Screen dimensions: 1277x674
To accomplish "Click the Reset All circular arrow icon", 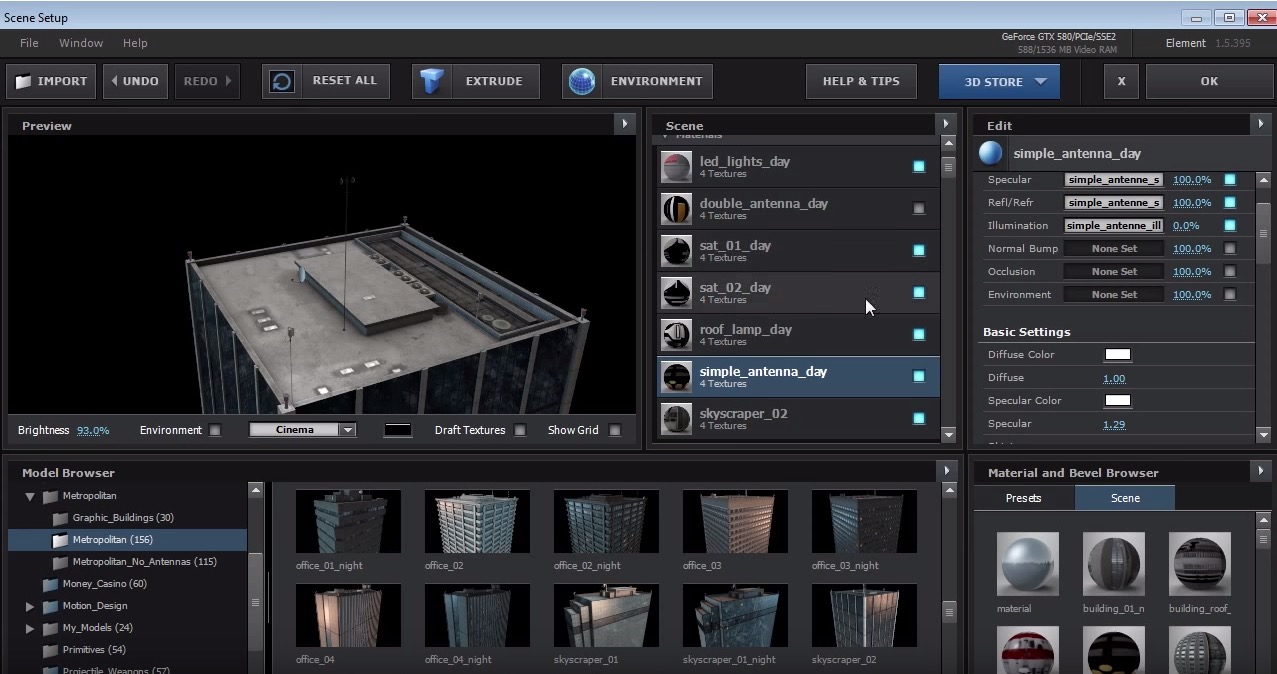I will click(x=281, y=81).
